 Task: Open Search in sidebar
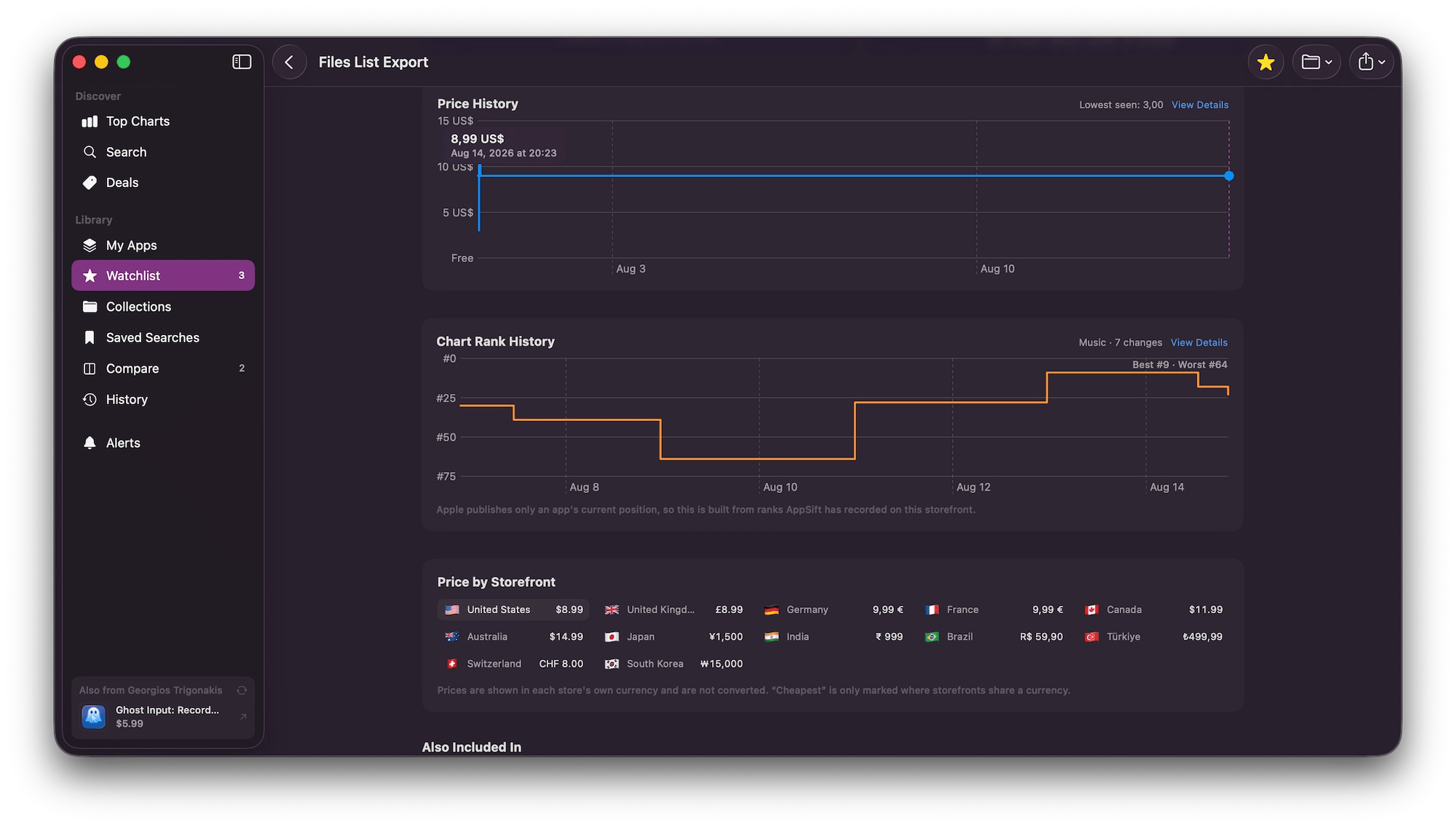click(163, 152)
